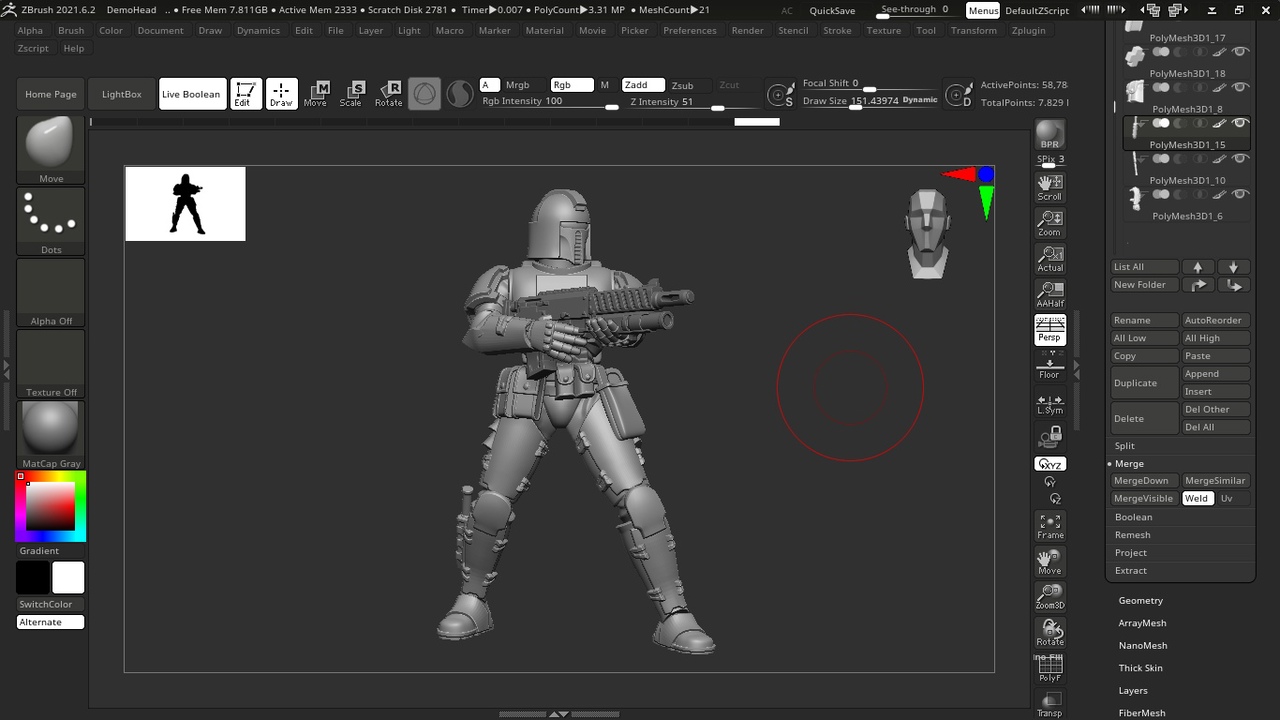Screen dimensions: 1280x720
Task: Open the MatCap Gray material picker
Action: tap(51, 435)
